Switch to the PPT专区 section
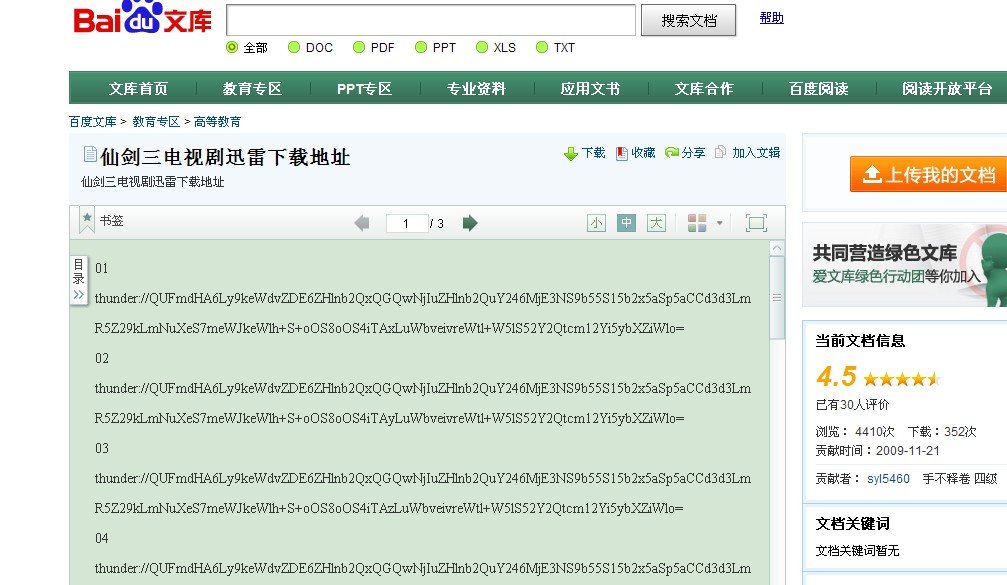This screenshot has width=1007, height=585. (363, 88)
